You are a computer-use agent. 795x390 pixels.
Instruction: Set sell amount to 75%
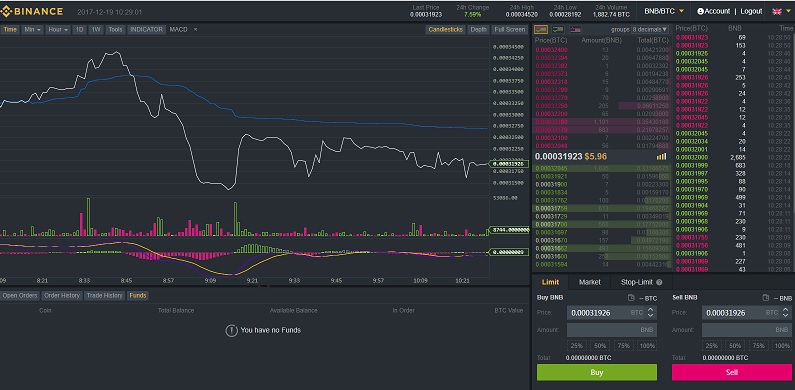pyautogui.click(x=758, y=345)
